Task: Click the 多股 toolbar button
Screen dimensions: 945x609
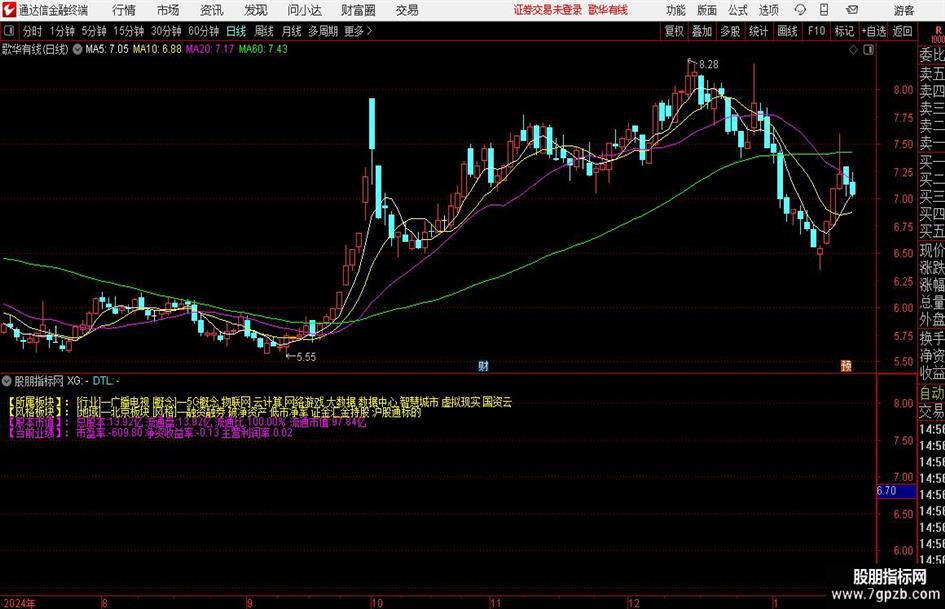Action: 730,31
